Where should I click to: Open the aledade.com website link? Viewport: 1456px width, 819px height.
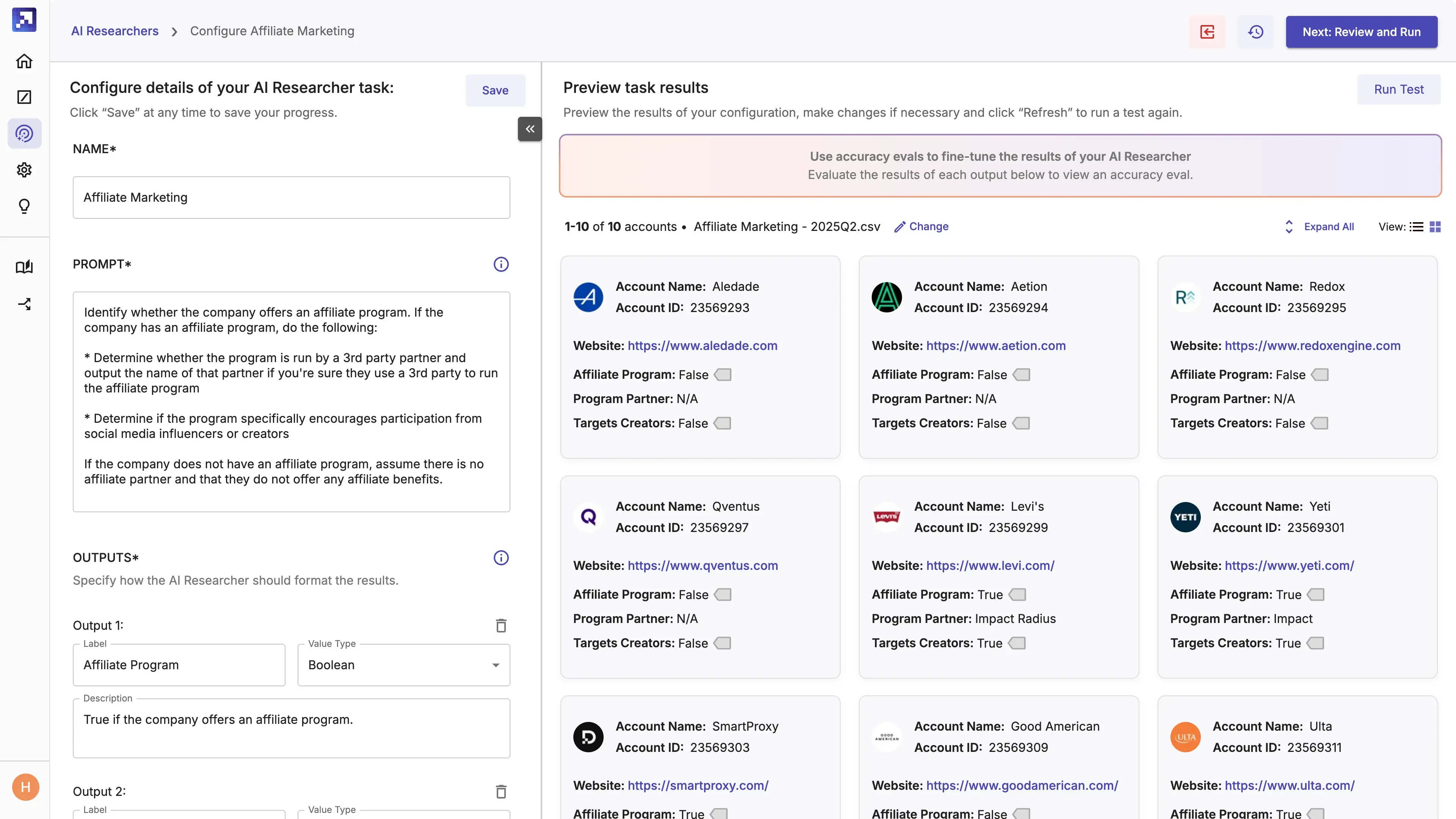(x=703, y=346)
